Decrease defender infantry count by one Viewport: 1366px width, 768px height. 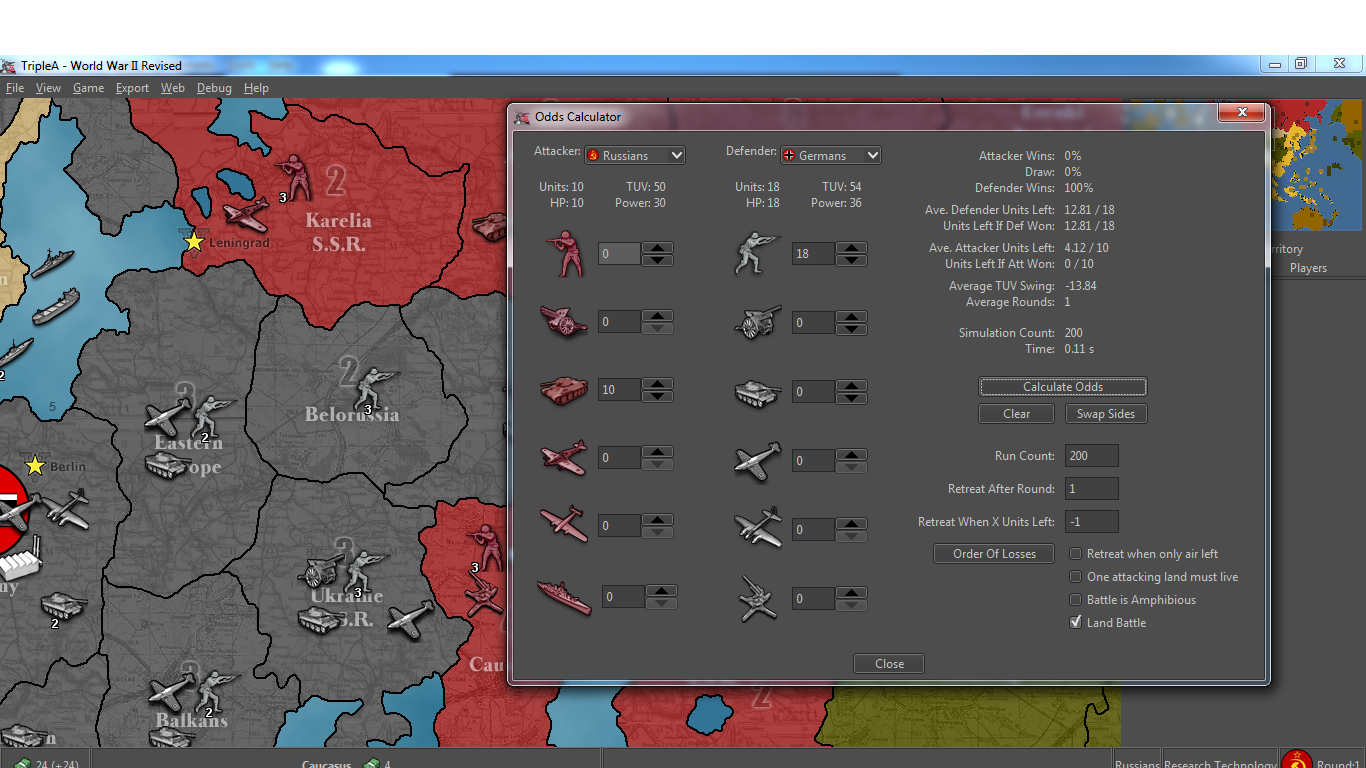(851, 260)
